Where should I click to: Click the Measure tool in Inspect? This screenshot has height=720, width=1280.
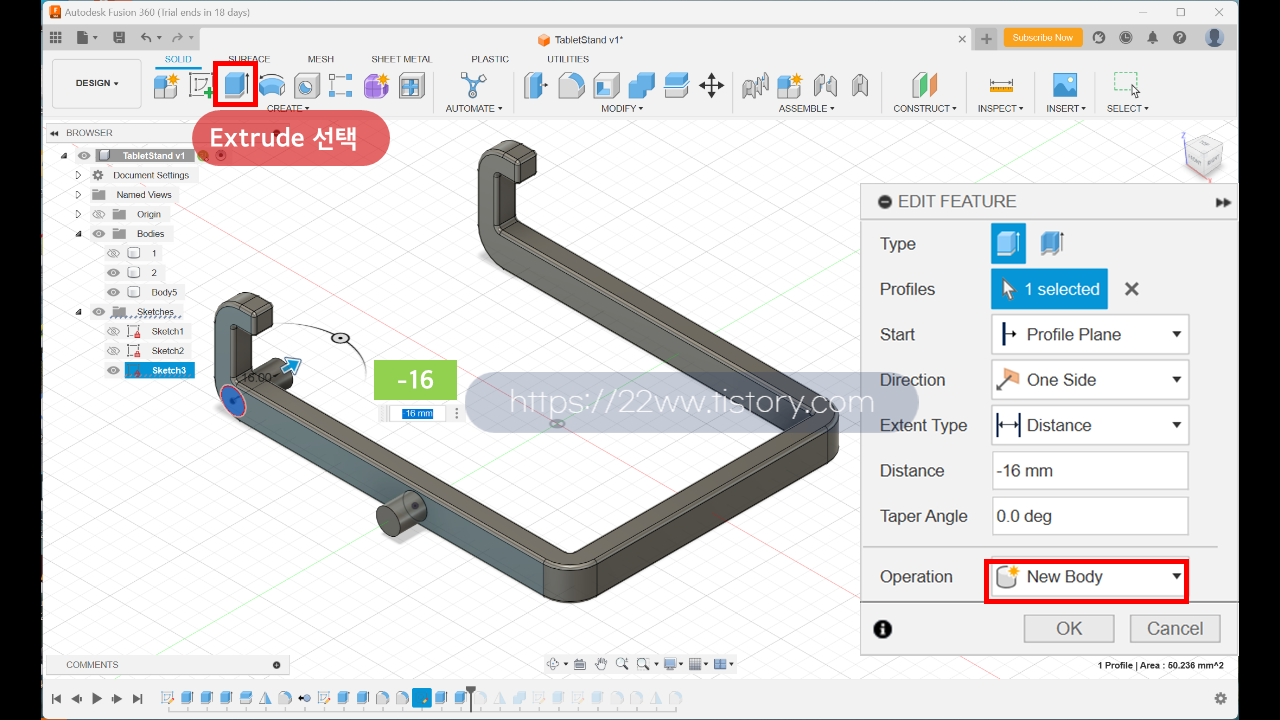click(x=1001, y=86)
